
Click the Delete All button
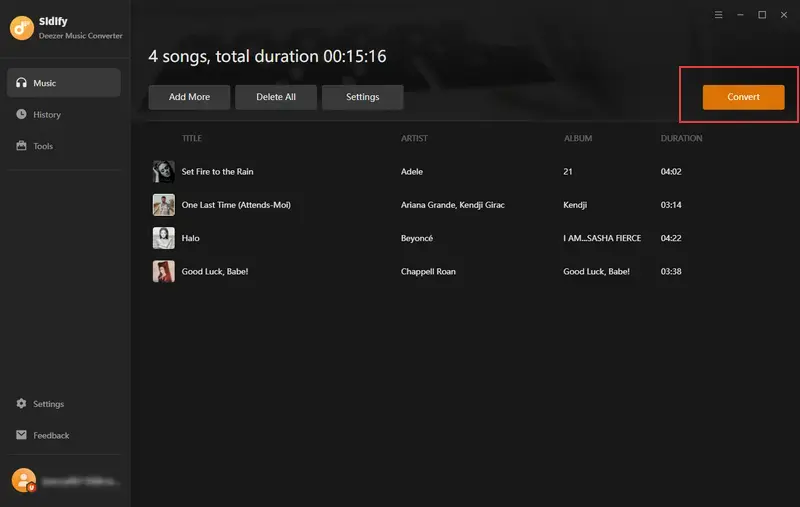pyautogui.click(x=276, y=97)
